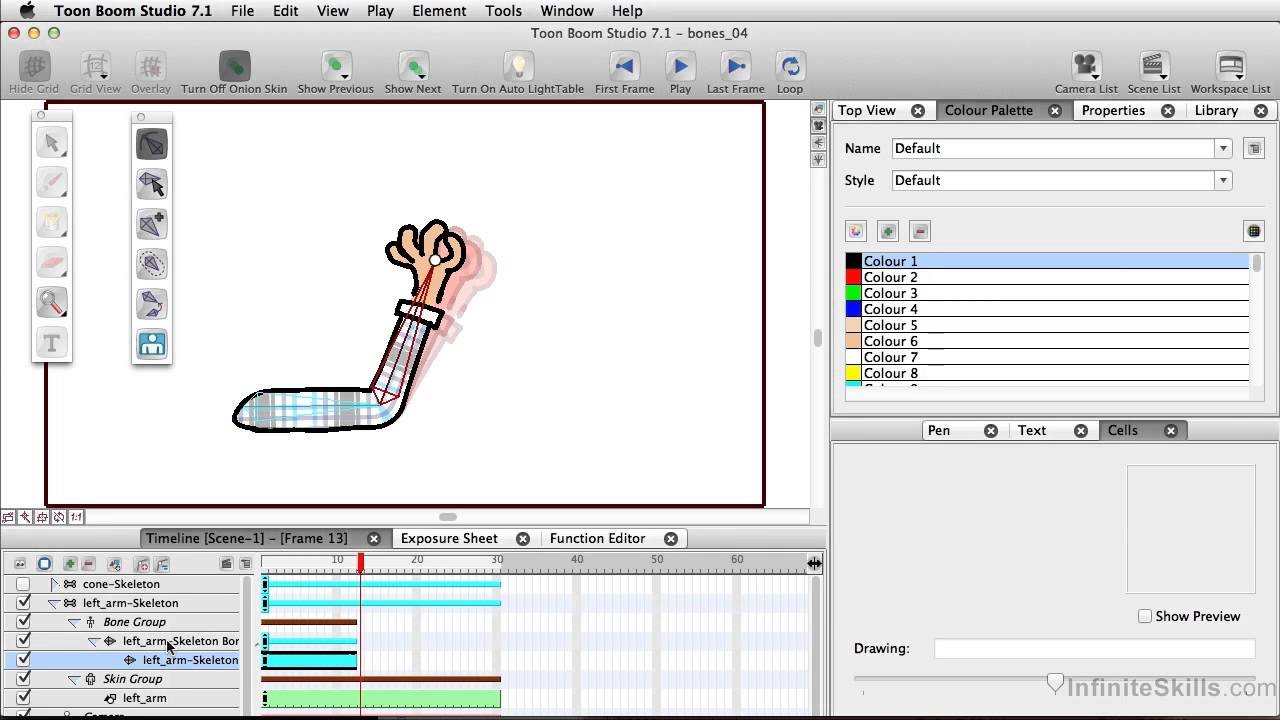Expand cone-Skeleton tree node
This screenshot has height=720, width=1280.
(55, 584)
